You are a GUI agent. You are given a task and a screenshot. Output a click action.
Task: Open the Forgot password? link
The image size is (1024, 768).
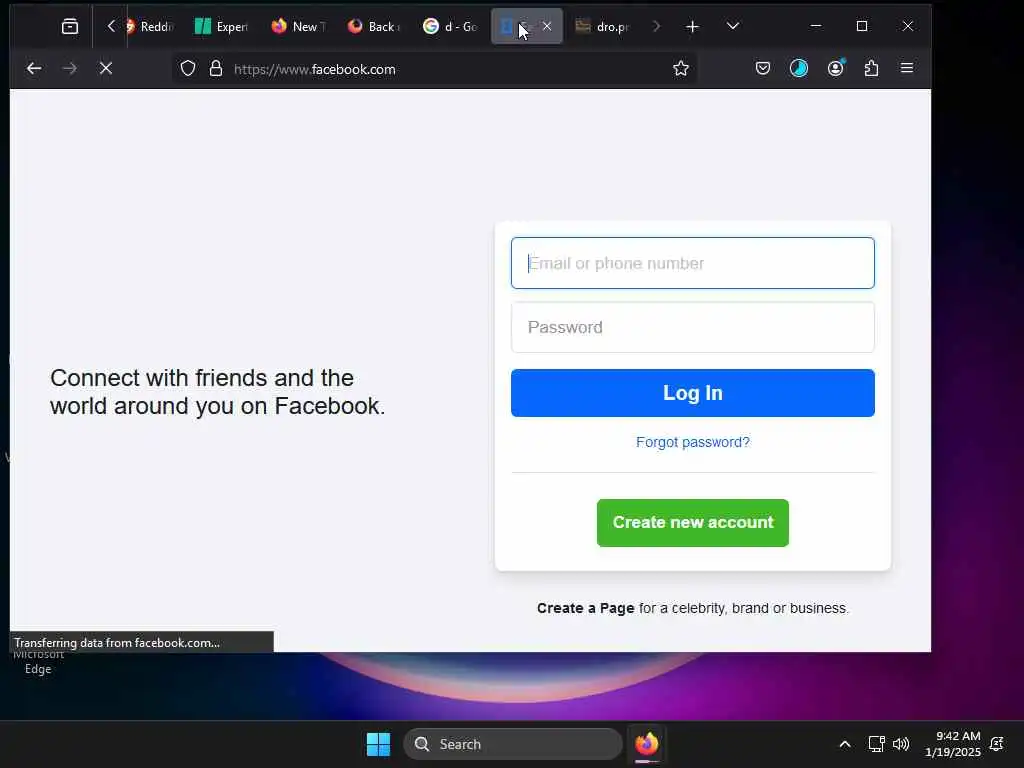(692, 442)
